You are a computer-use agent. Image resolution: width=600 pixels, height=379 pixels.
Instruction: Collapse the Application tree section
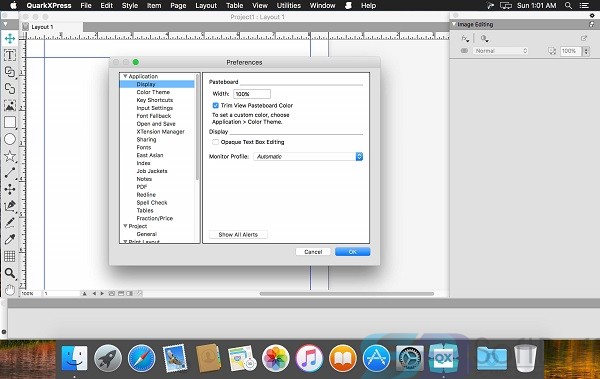[x=125, y=76]
